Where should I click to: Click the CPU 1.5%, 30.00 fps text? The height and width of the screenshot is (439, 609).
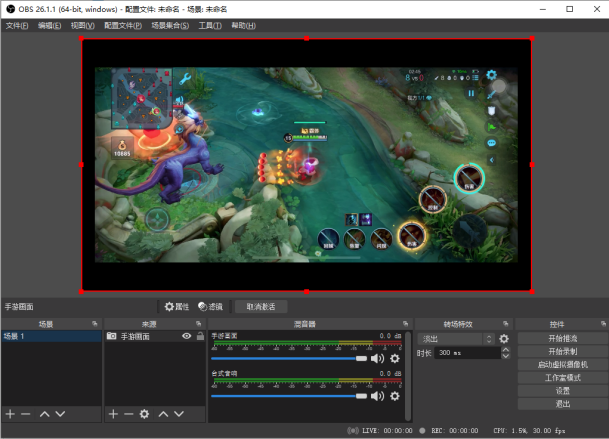[x=529, y=430]
